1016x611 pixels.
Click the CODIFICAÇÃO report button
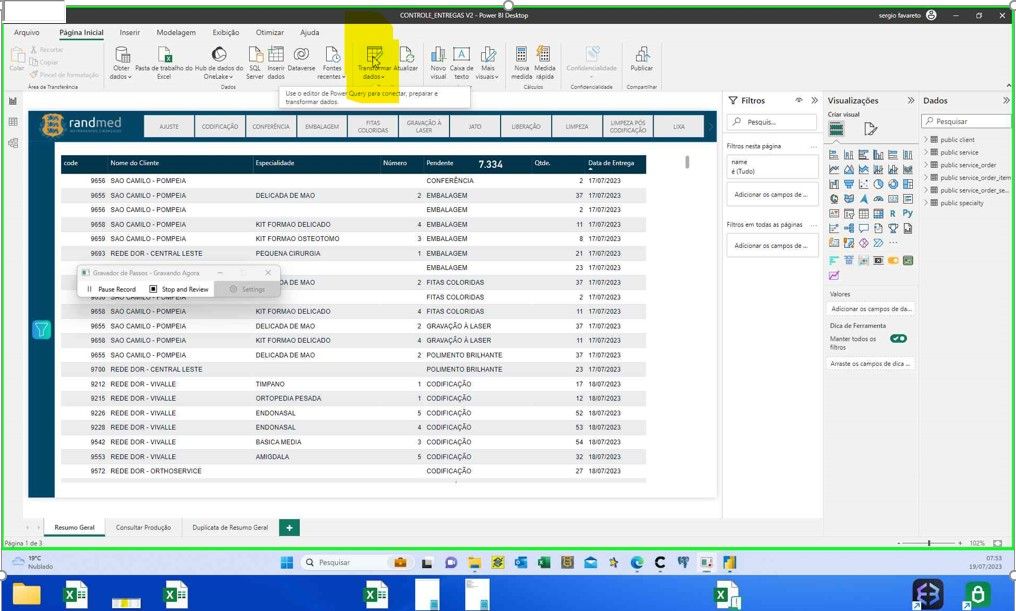coord(220,126)
